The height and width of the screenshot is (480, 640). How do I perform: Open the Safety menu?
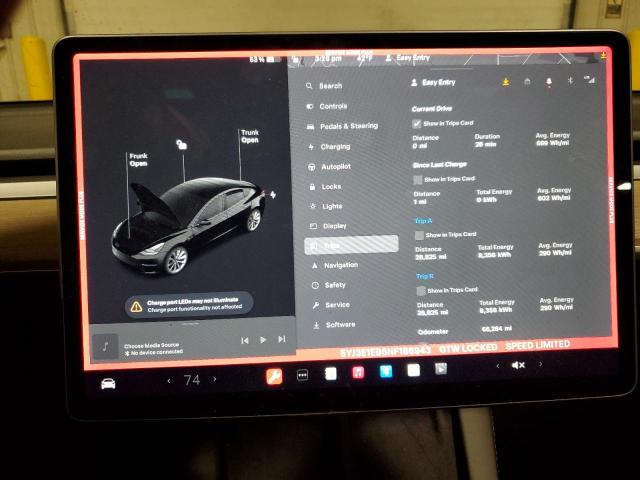(x=329, y=285)
